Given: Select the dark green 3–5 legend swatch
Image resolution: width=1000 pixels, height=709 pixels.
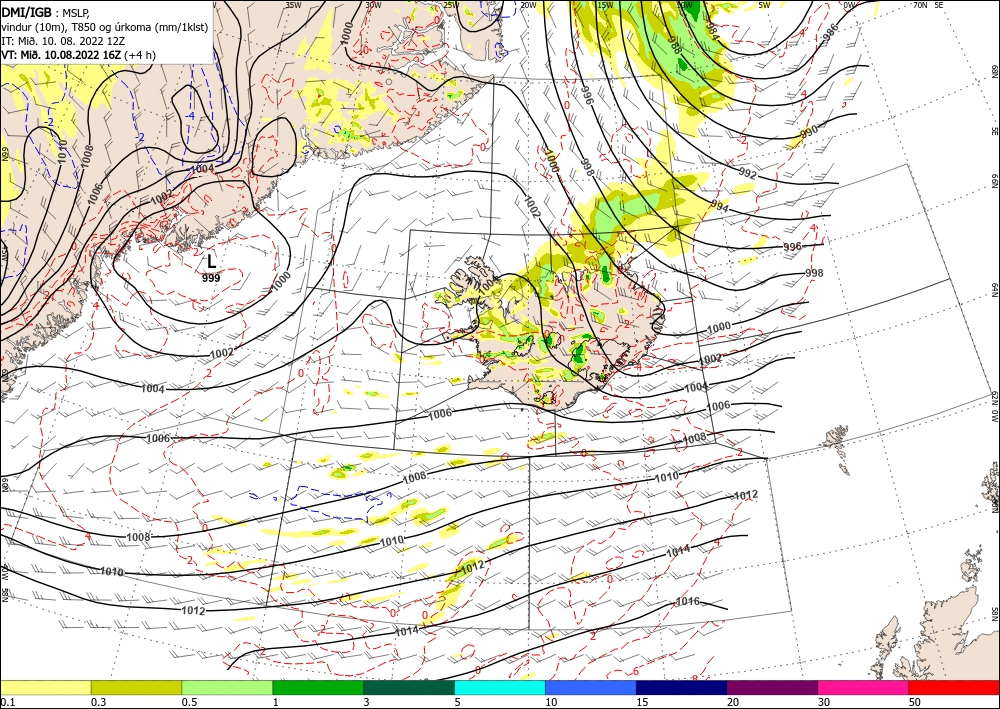Looking at the screenshot, I should 409,688.
